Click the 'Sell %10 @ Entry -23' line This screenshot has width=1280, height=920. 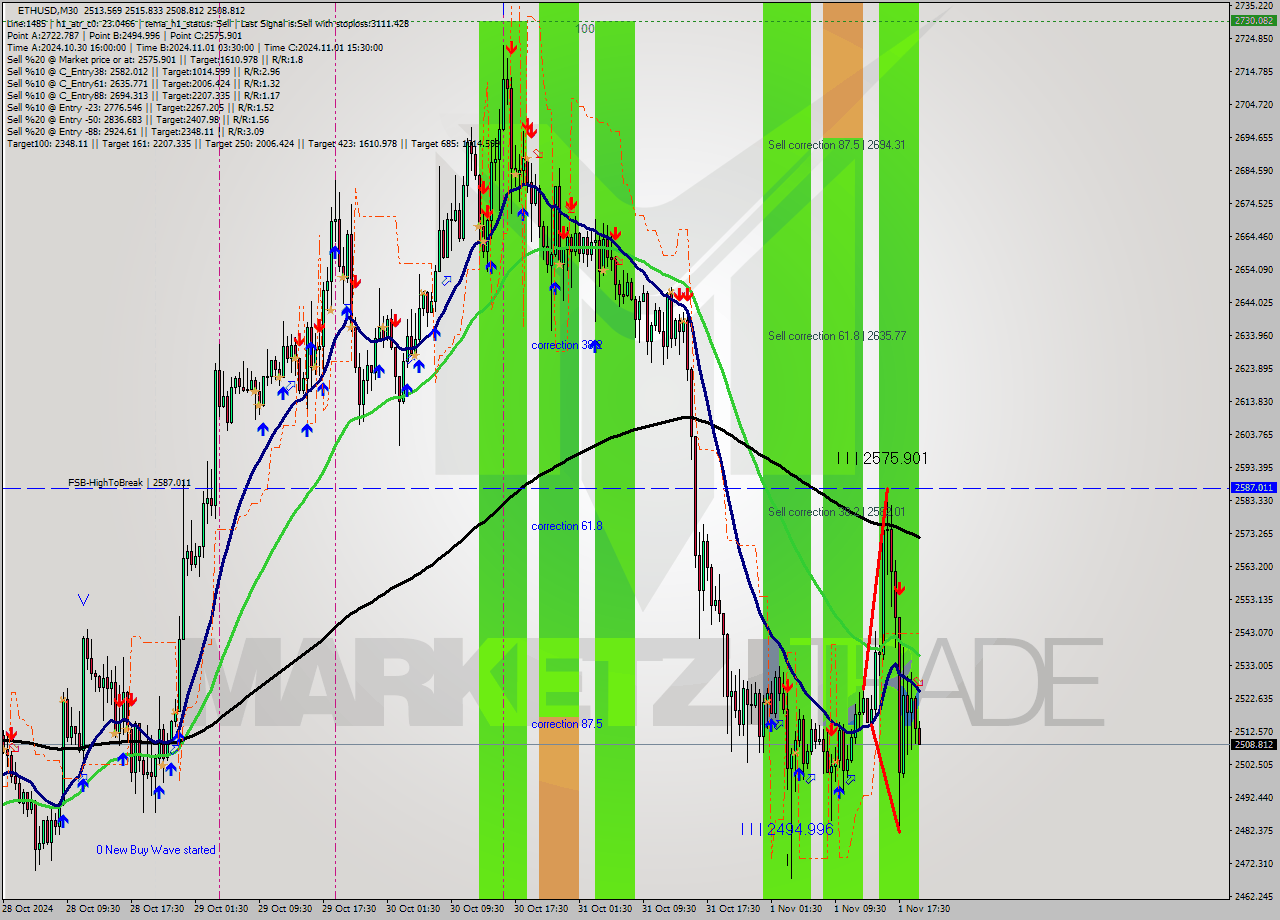pos(140,107)
